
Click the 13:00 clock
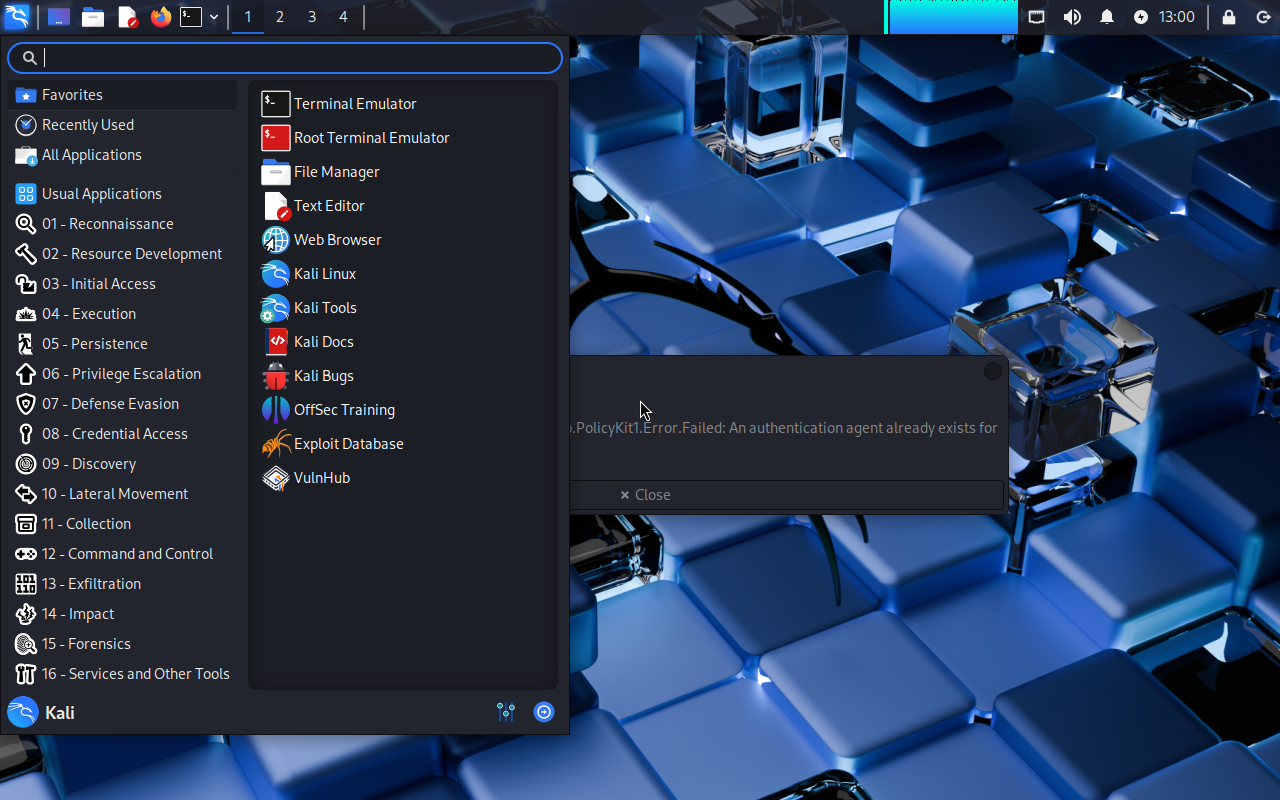pos(1177,17)
